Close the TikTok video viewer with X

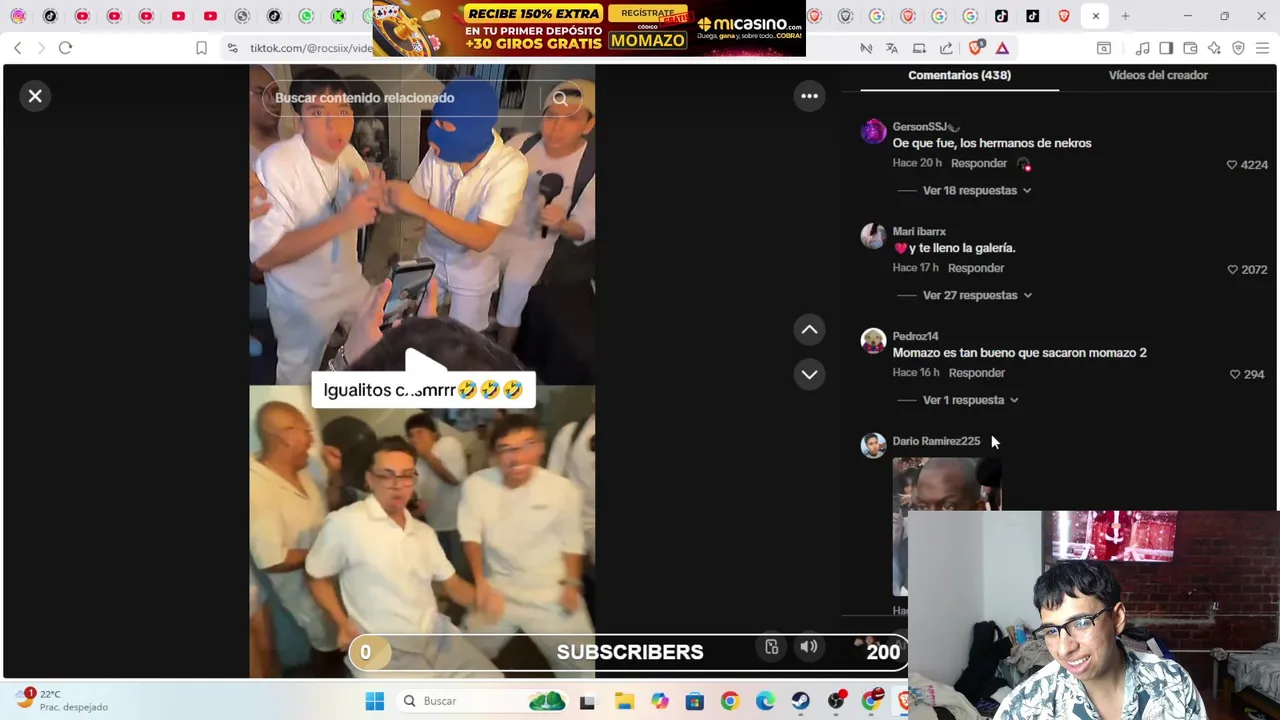[35, 96]
